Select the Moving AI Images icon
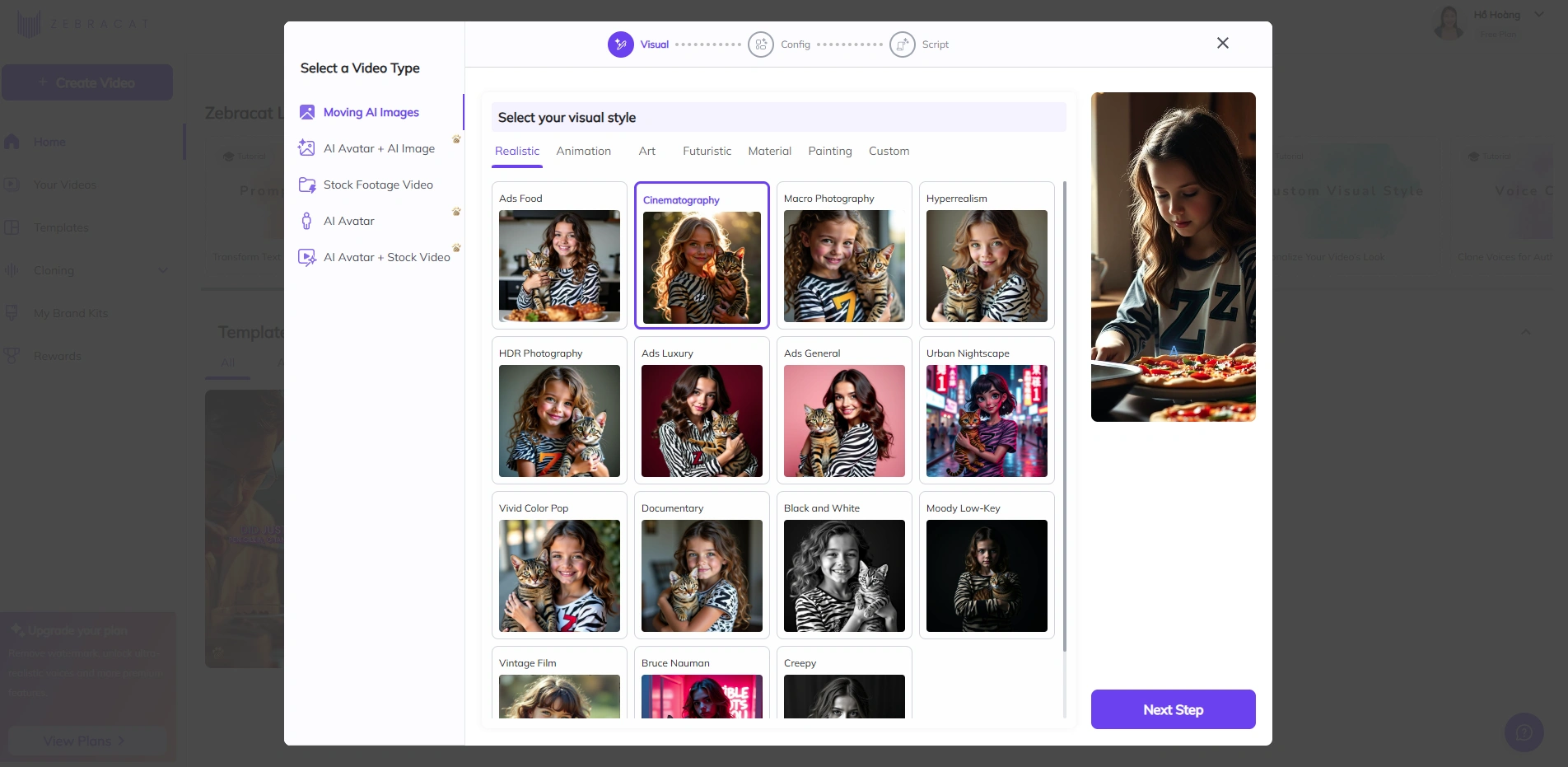The width and height of the screenshot is (1568, 767). pyautogui.click(x=307, y=112)
